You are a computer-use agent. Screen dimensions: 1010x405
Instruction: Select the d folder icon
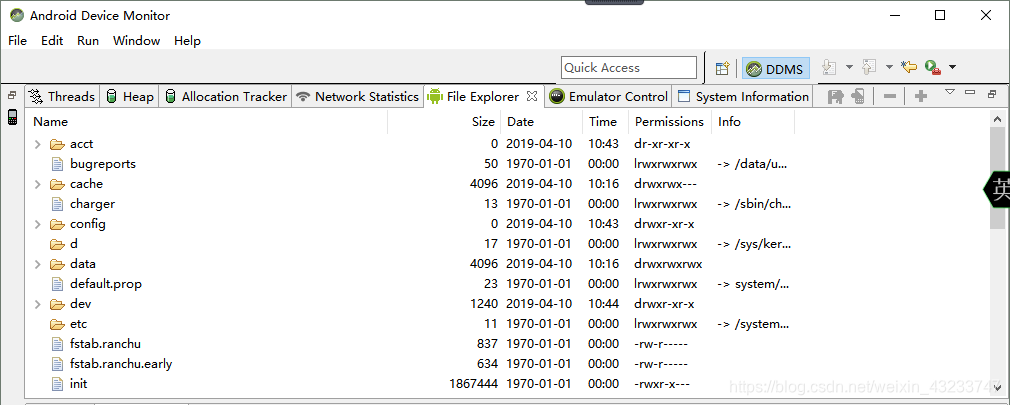pos(58,244)
